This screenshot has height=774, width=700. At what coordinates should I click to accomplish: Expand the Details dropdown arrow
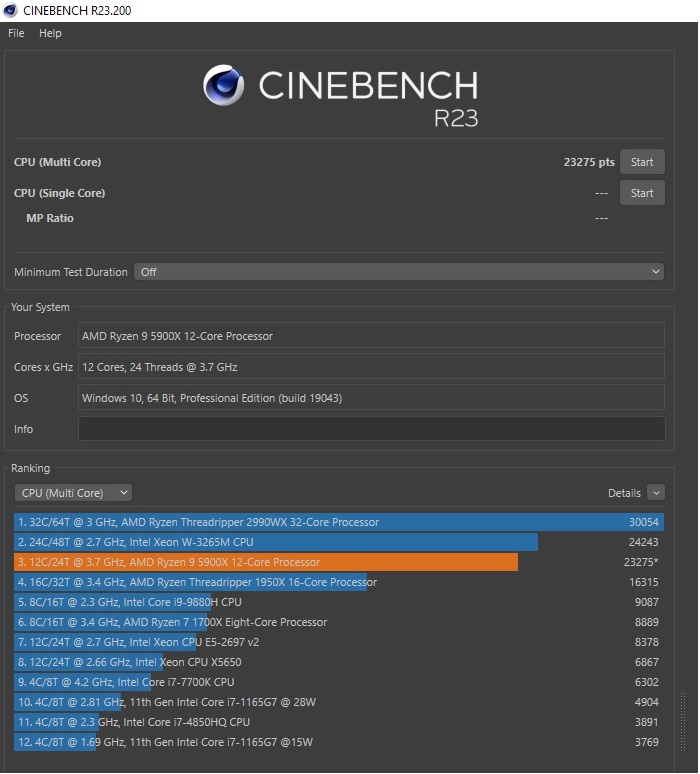pos(656,493)
